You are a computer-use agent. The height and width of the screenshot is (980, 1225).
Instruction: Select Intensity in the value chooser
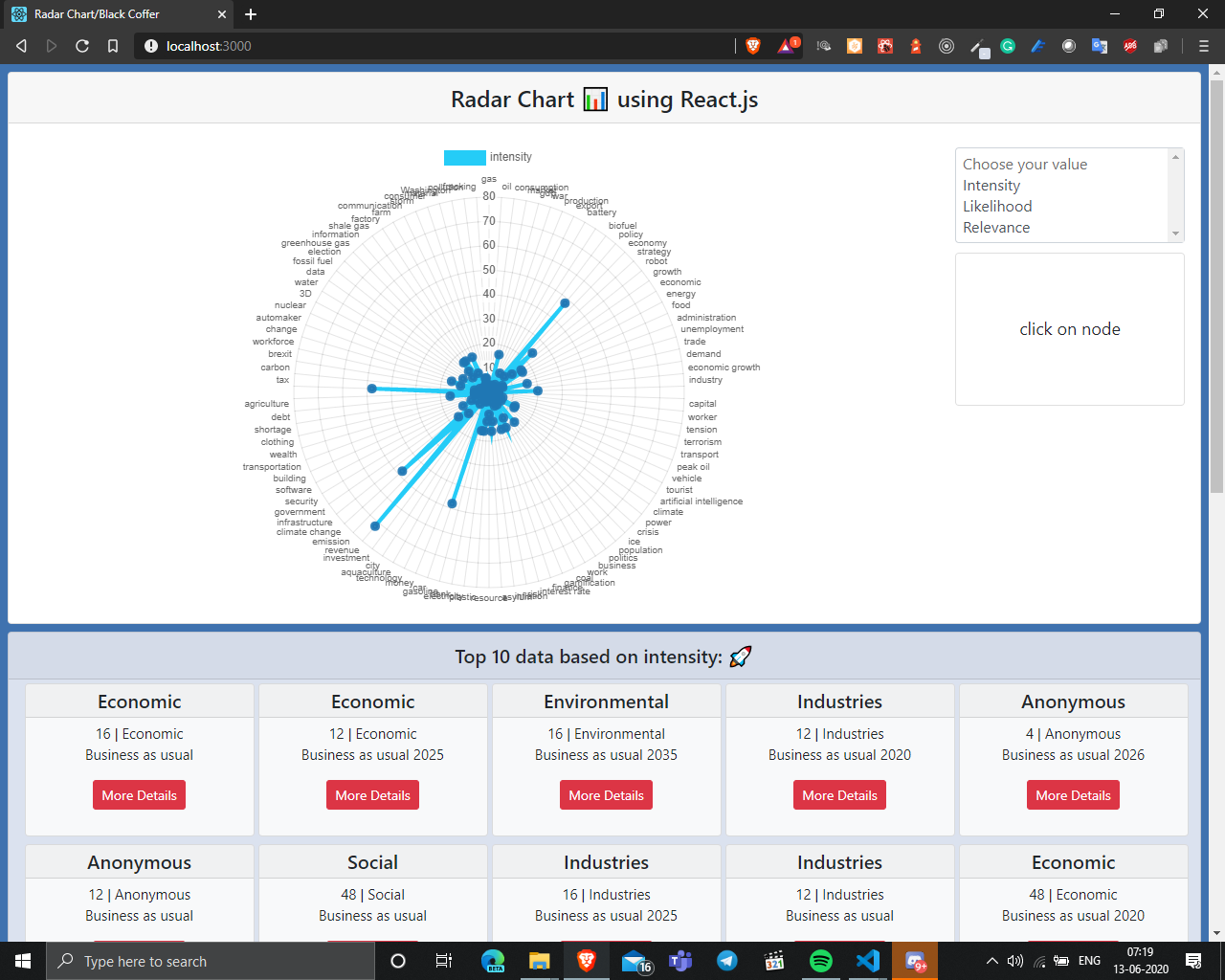pyautogui.click(x=991, y=185)
